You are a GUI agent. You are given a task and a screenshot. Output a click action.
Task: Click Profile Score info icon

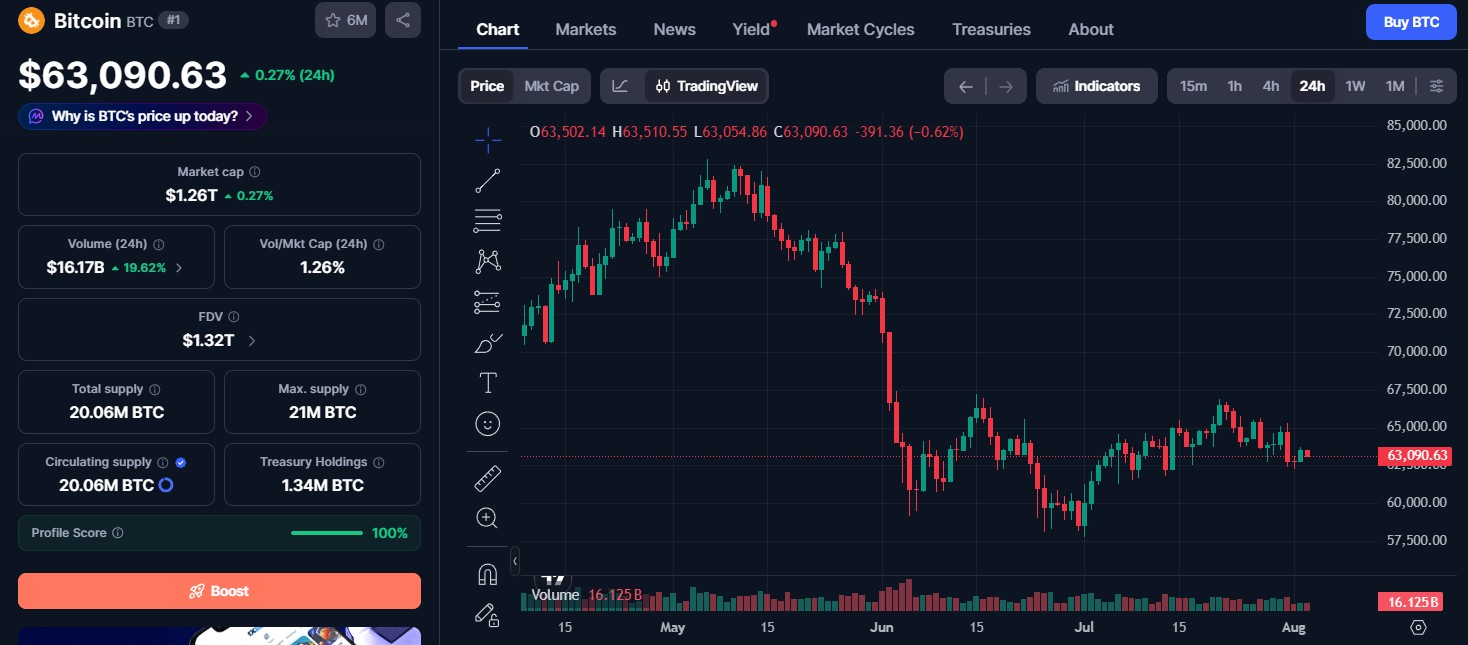[x=118, y=533]
